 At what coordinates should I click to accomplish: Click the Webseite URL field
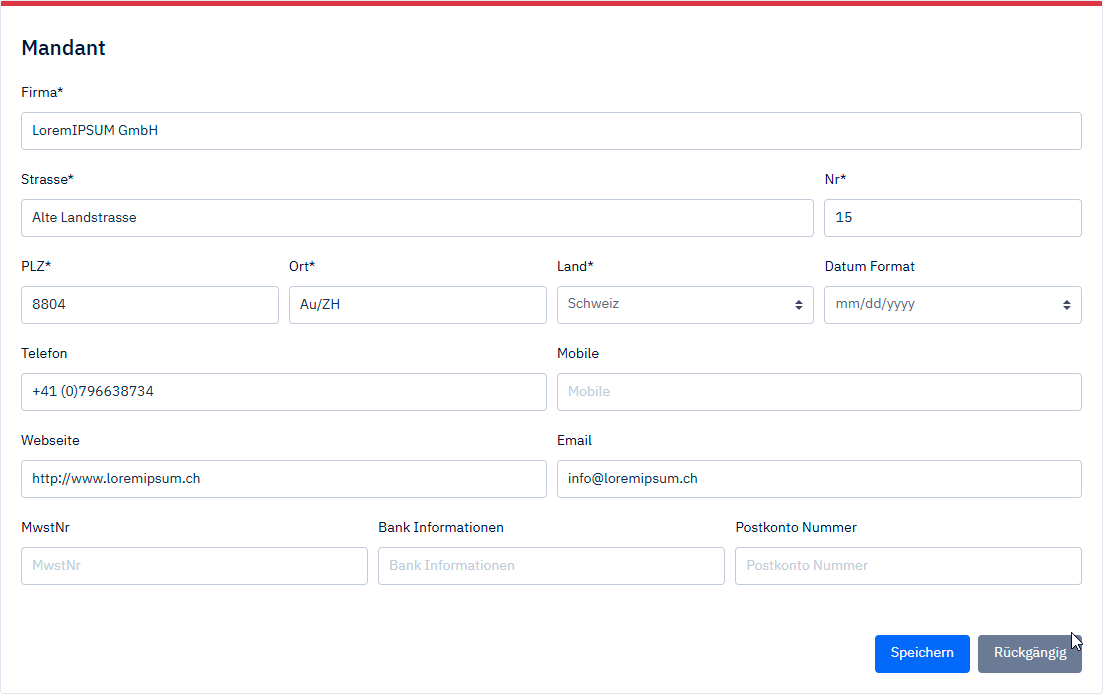[x=283, y=479]
